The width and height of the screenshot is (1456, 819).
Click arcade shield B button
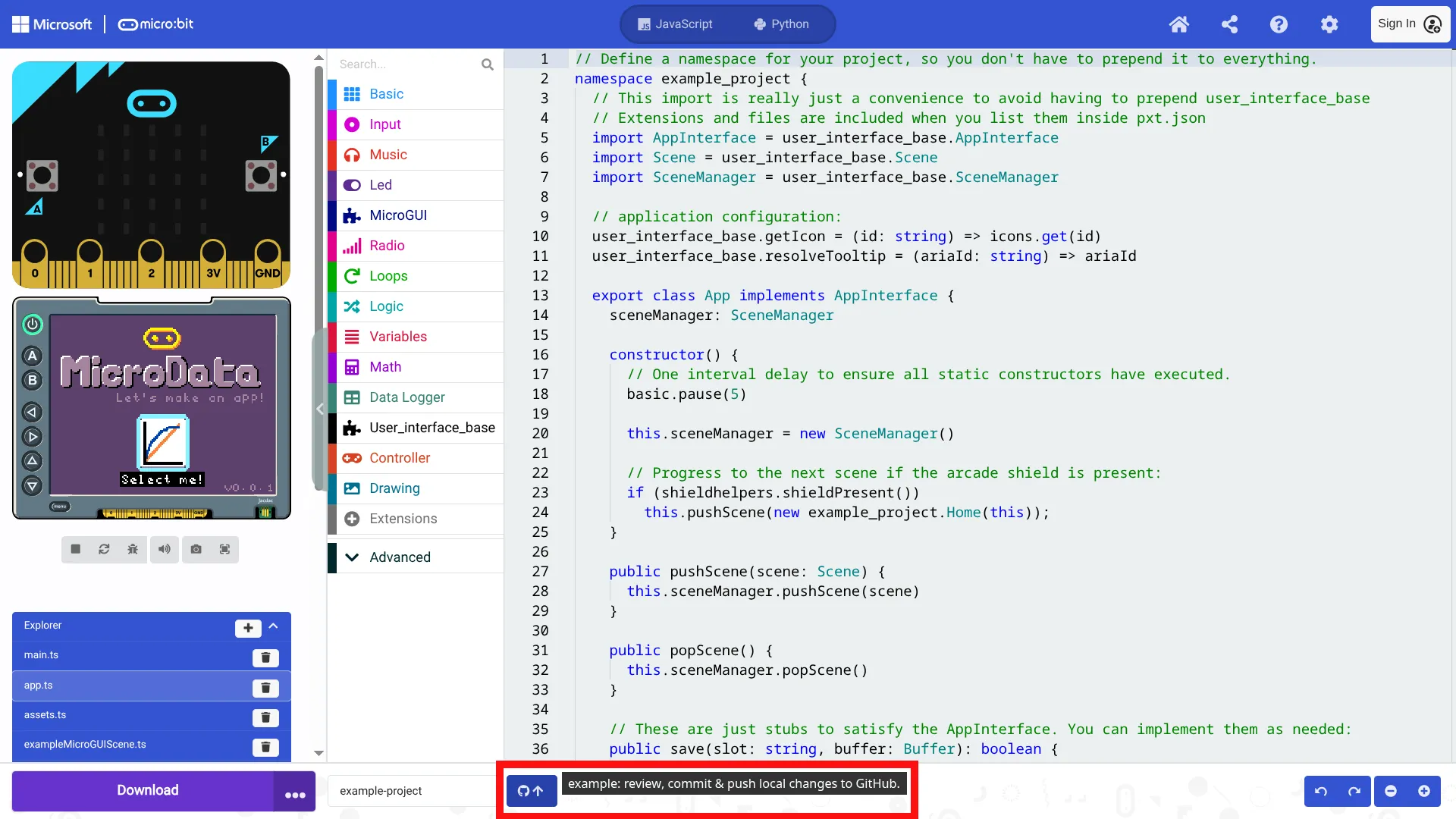tap(32, 380)
